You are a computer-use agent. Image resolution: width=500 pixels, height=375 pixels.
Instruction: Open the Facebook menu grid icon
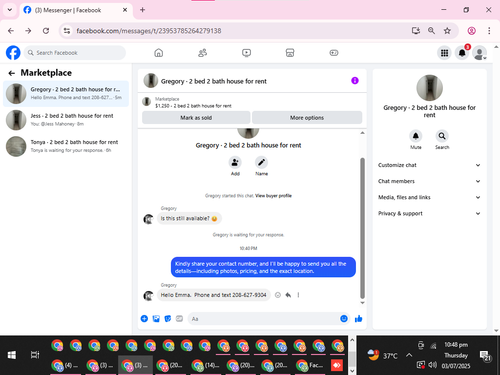coord(444,53)
